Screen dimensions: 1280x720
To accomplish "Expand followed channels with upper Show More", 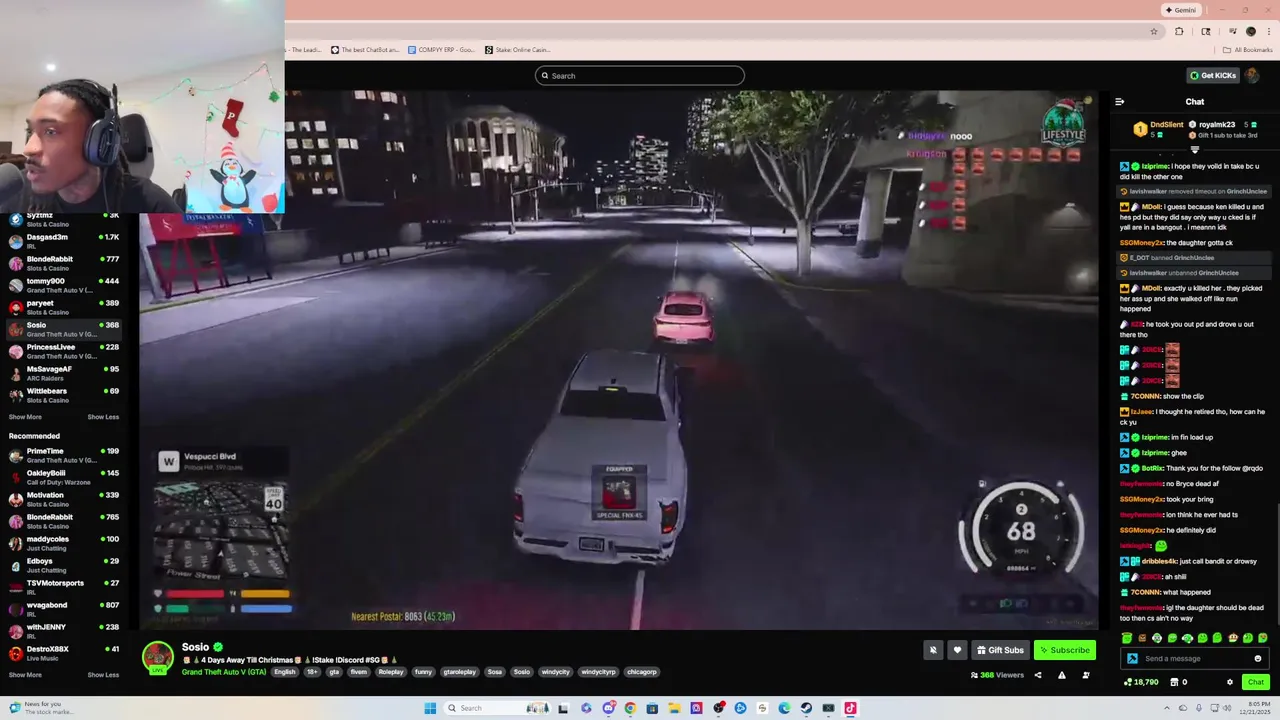I will click(25, 417).
